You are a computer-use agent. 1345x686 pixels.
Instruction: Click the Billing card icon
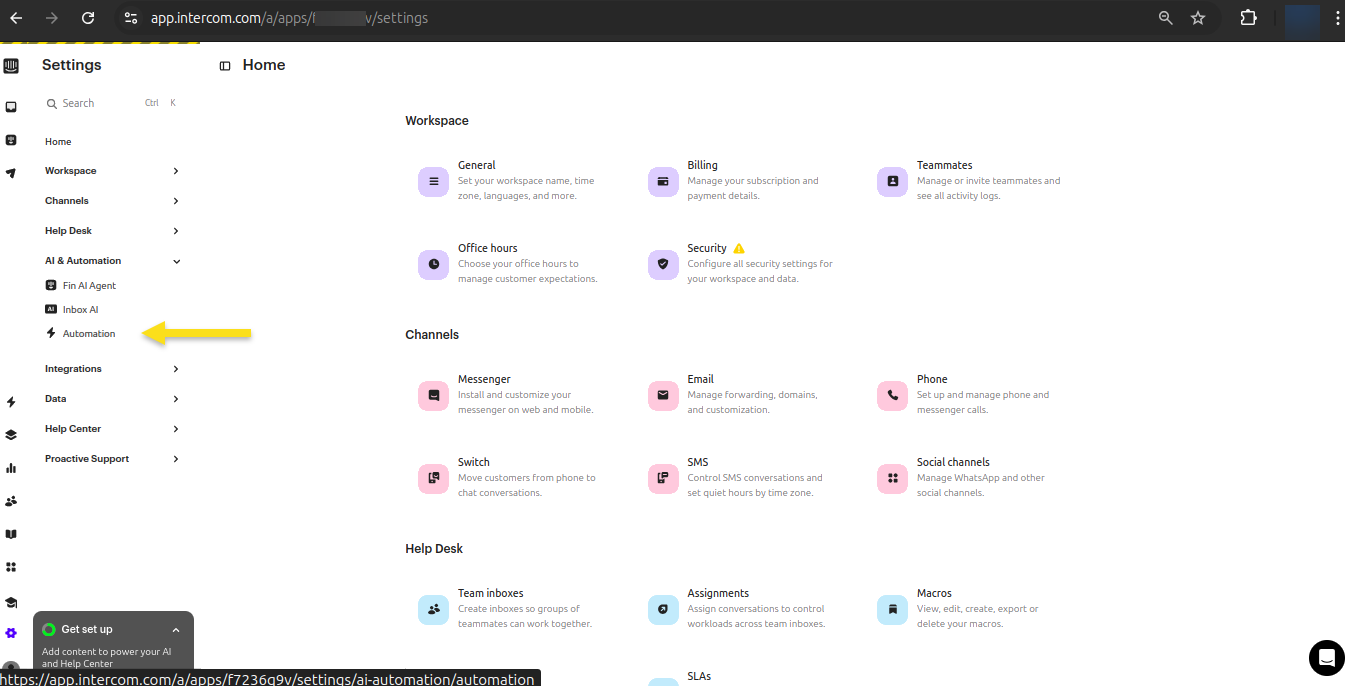[x=663, y=182]
